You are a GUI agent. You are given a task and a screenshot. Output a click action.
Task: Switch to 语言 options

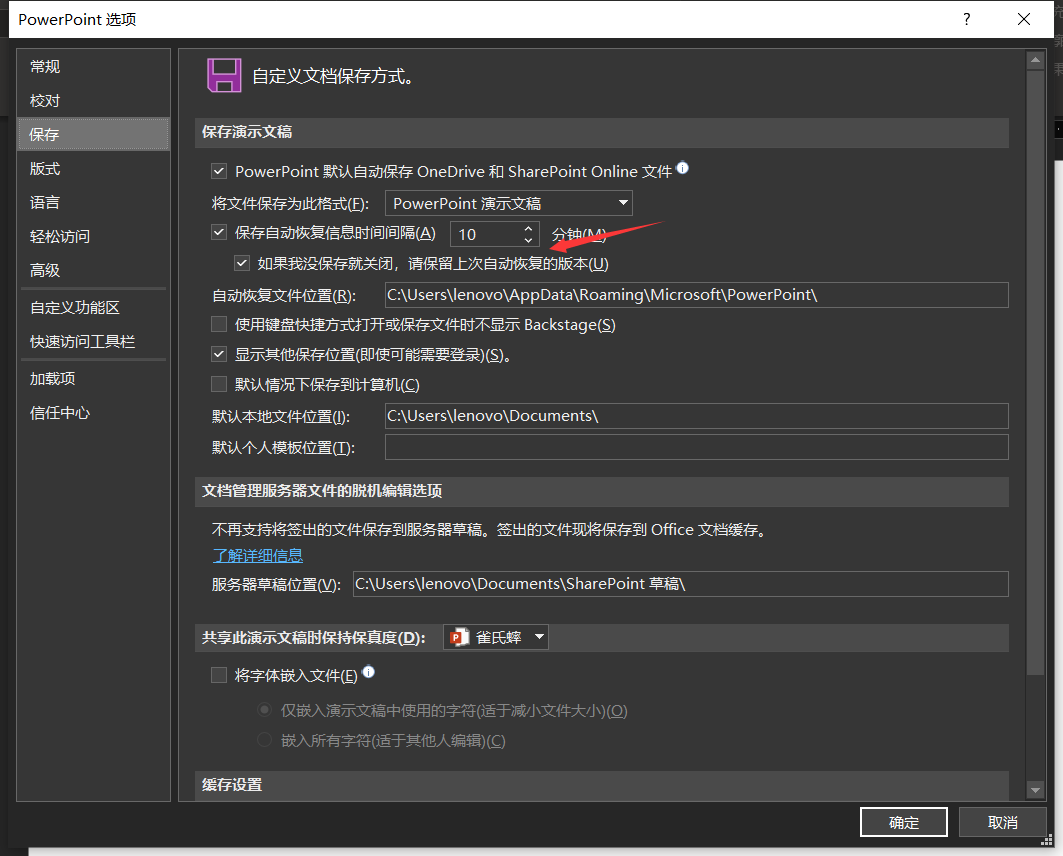93,202
